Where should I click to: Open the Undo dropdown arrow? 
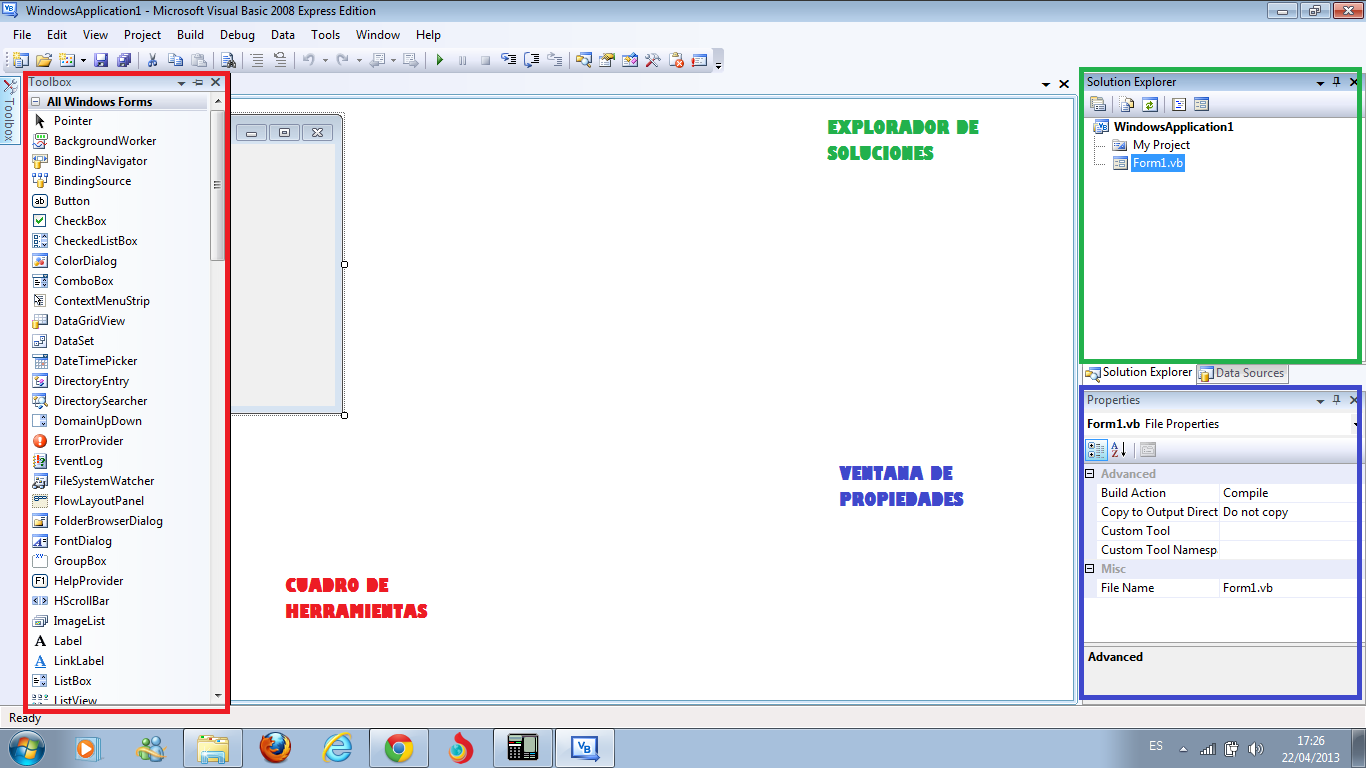pyautogui.click(x=325, y=60)
